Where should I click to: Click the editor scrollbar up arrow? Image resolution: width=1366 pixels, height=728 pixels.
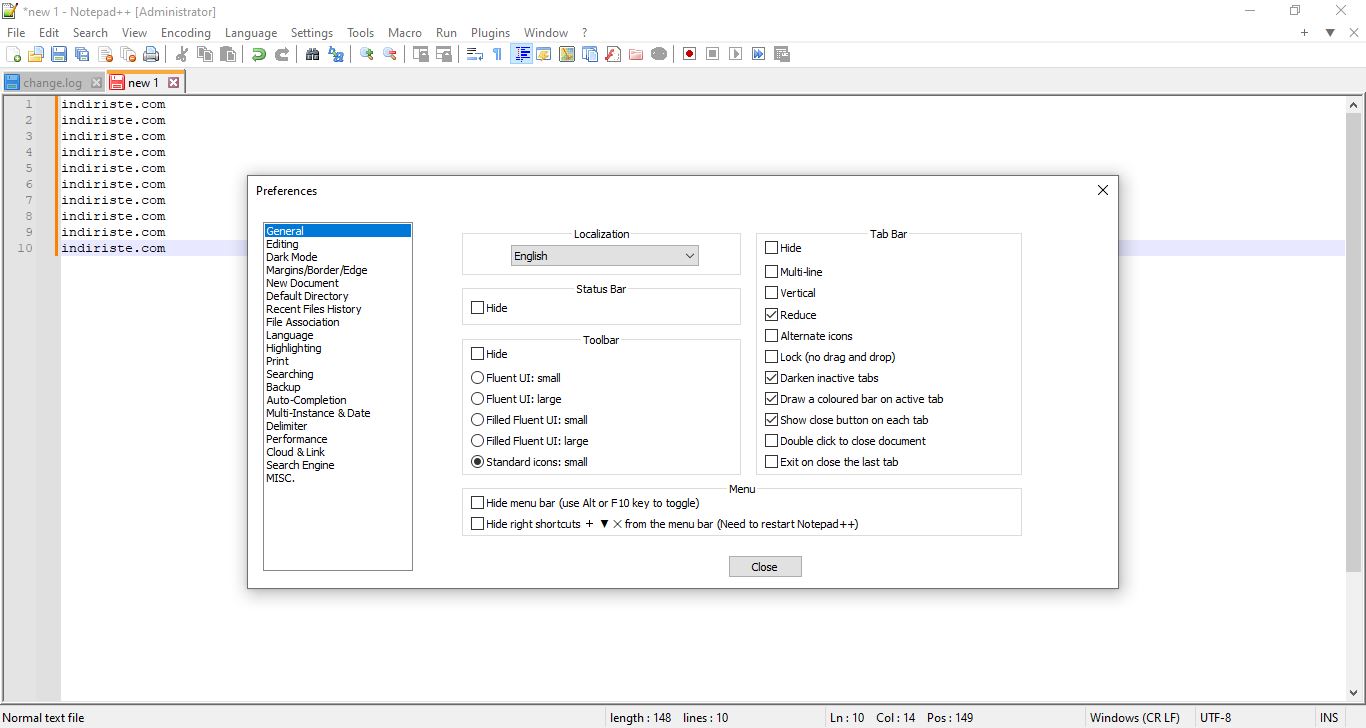pyautogui.click(x=1355, y=105)
